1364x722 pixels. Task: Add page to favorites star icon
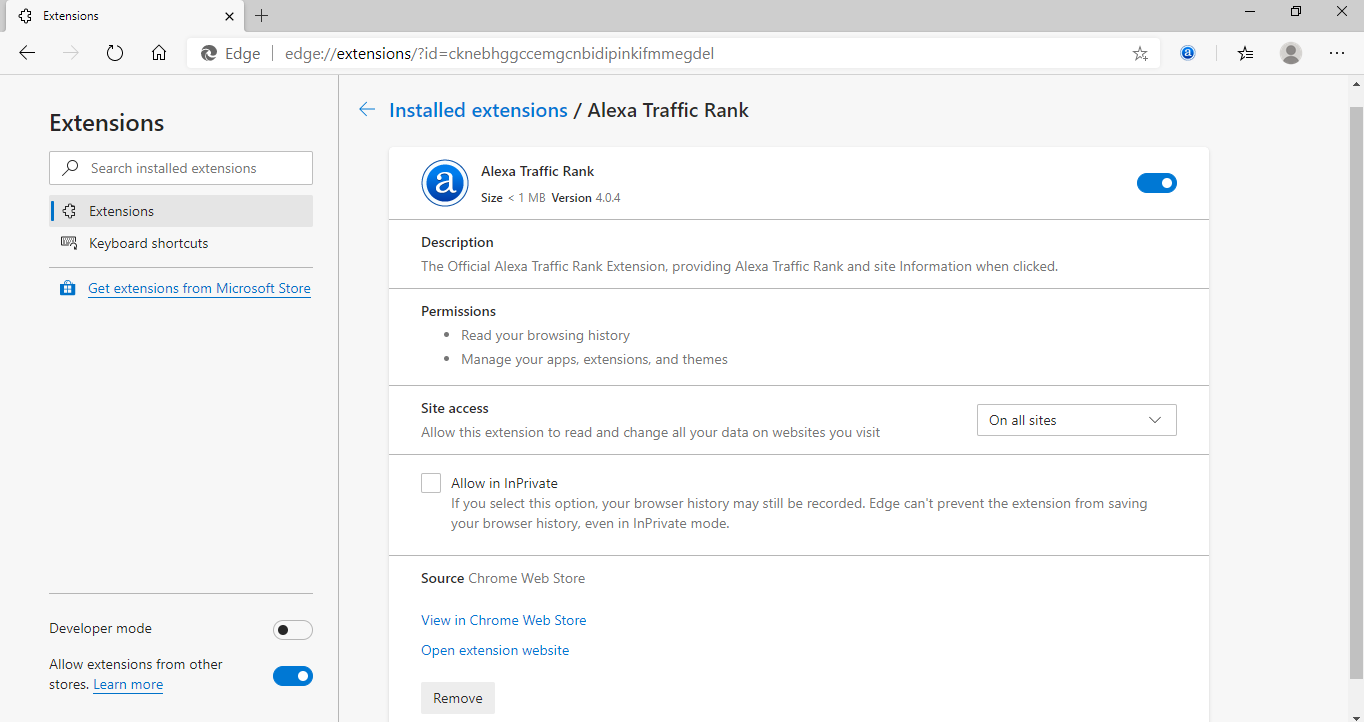(1140, 54)
